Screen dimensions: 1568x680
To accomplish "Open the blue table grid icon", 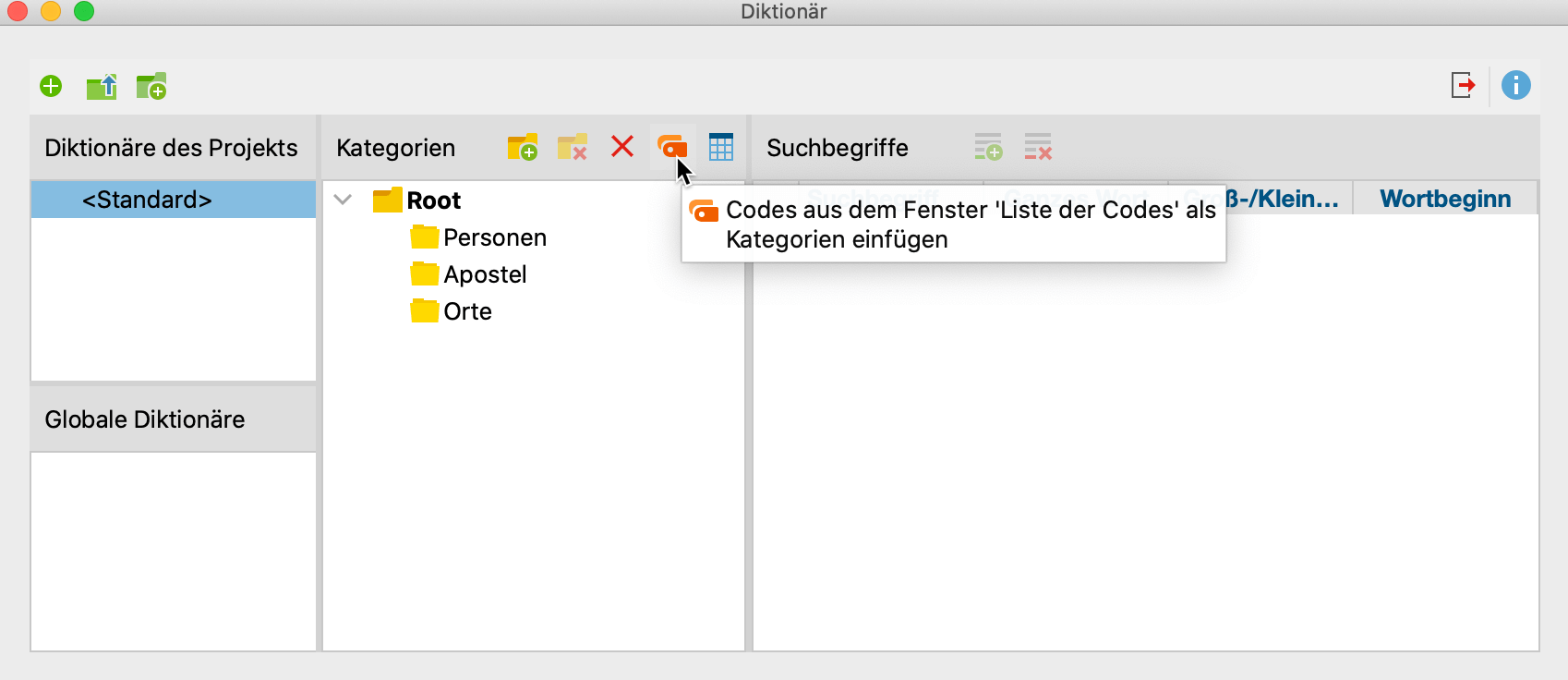I will [x=721, y=147].
